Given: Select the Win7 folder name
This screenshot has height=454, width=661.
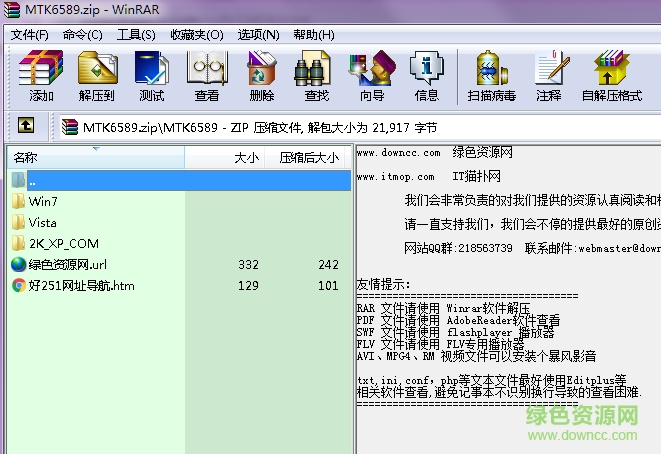Looking at the screenshot, I should point(43,201).
